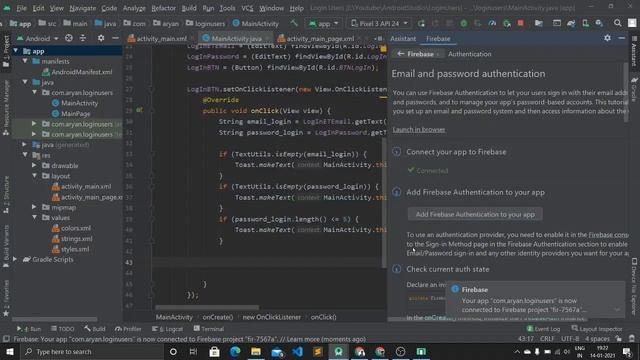Open Project panel gear settings
This screenshot has width=640, height=360.
point(101,38)
